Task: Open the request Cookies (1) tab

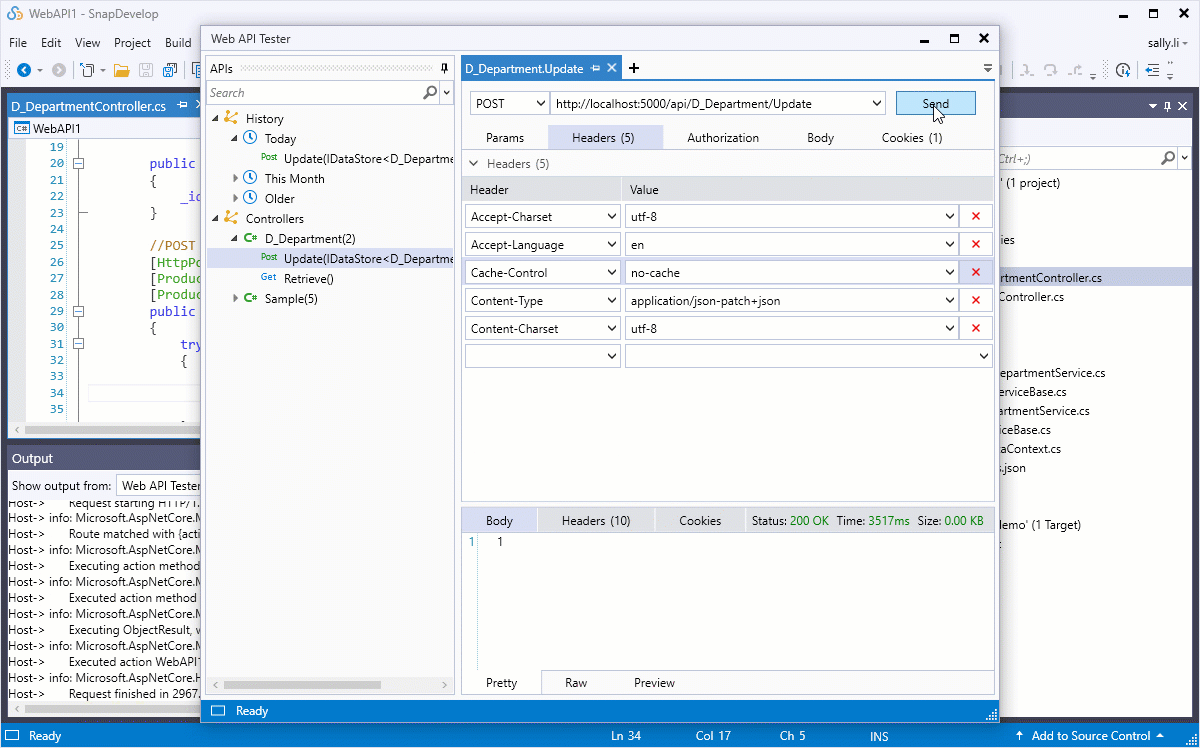Action: [x=911, y=138]
